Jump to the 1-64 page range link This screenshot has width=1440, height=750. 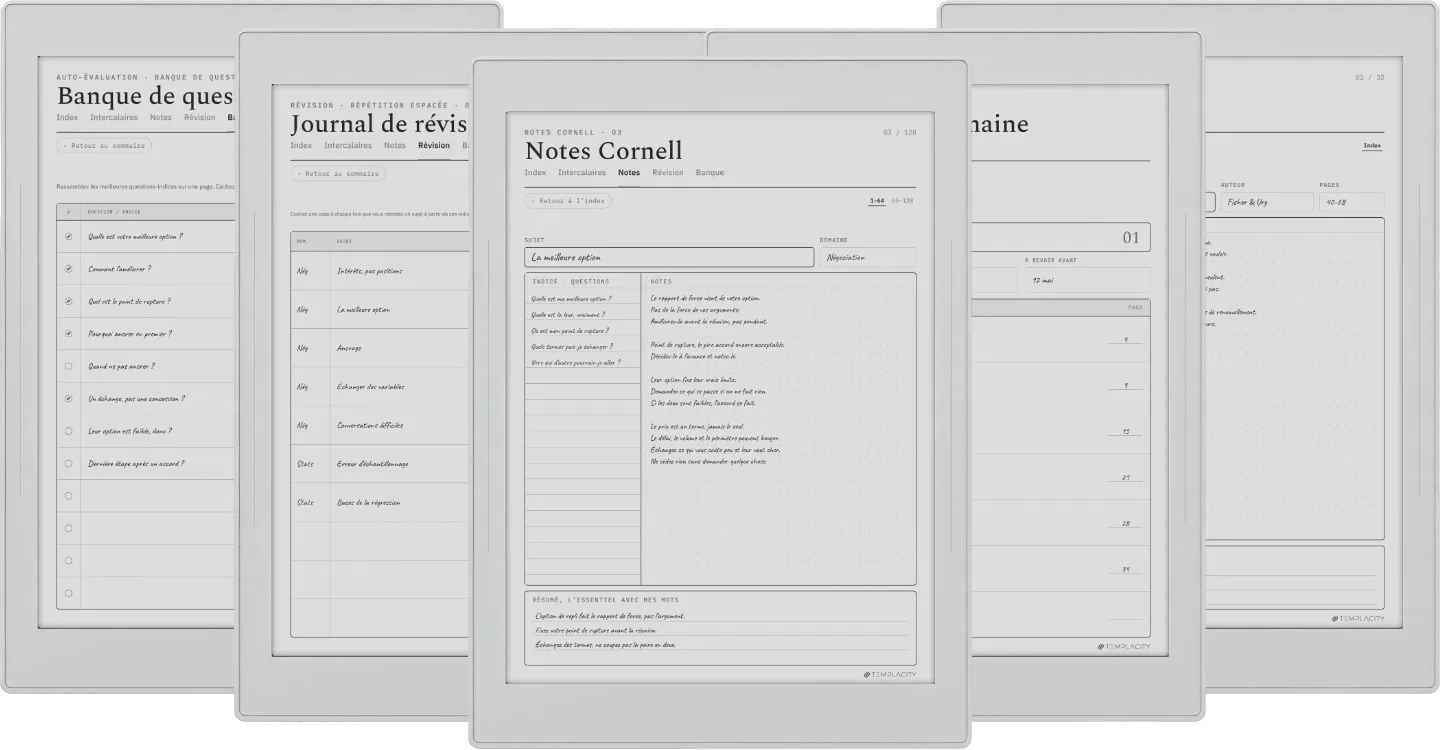pos(877,201)
